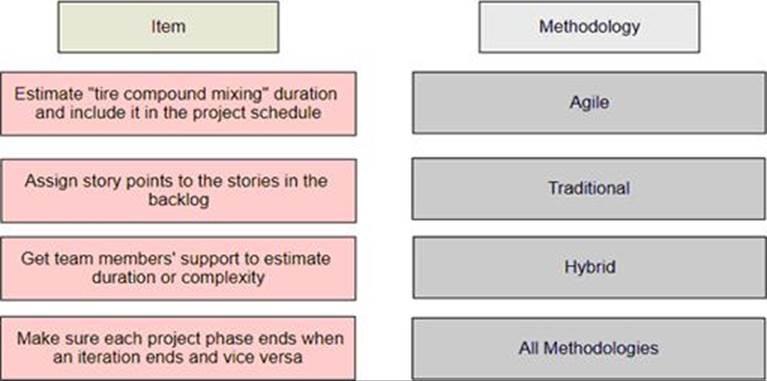This screenshot has width=767, height=381.
Task: Select the Assign story points item
Action: (x=179, y=191)
